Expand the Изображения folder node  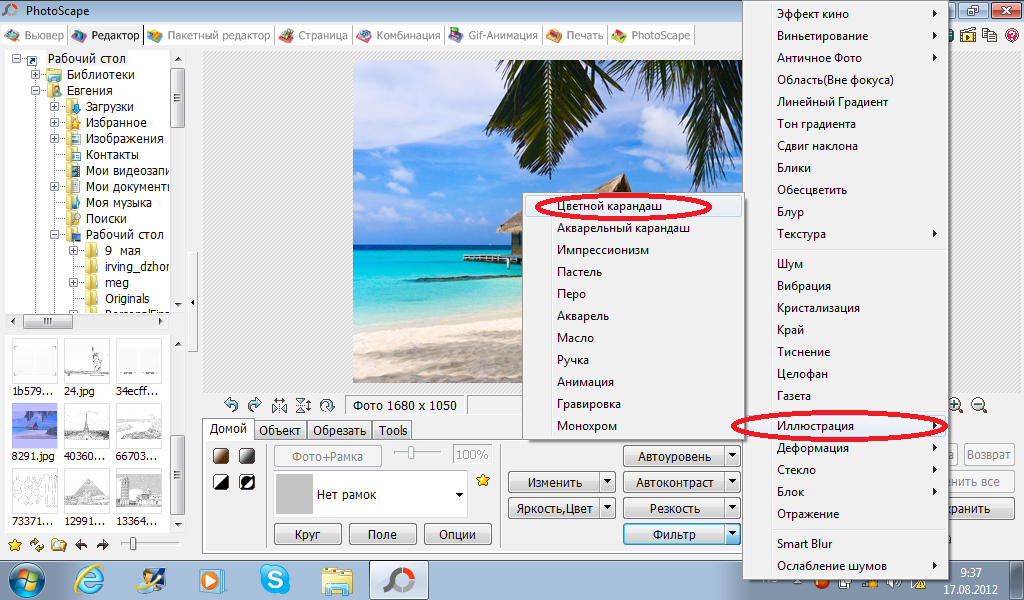click(55, 138)
